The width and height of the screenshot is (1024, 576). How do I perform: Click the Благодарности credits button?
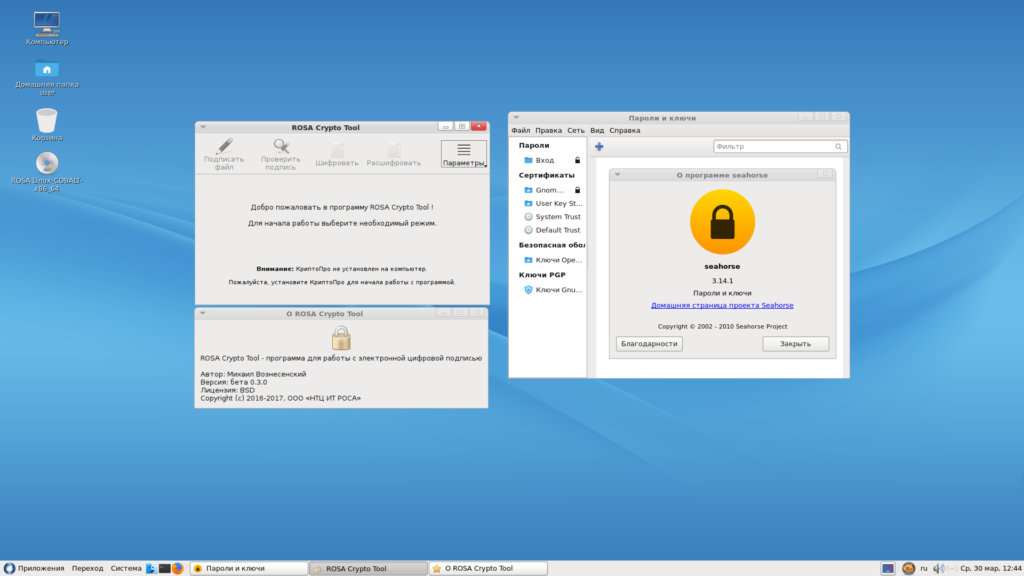[649, 344]
